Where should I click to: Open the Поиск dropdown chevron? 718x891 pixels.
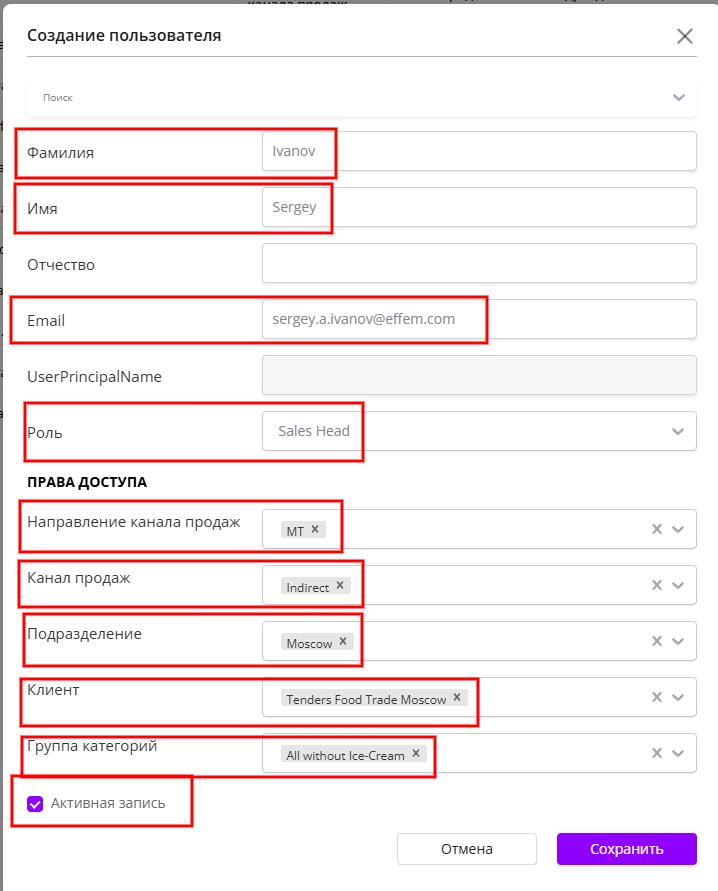tap(679, 98)
